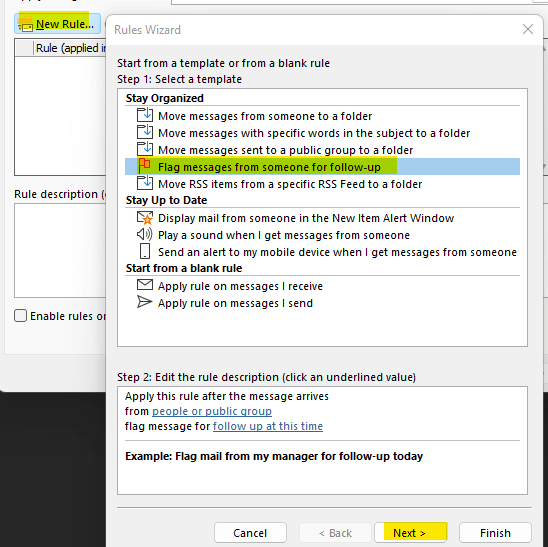This screenshot has height=547, width=548.
Task: Select 'Apply rule on messages I send' template
Action: point(235,303)
